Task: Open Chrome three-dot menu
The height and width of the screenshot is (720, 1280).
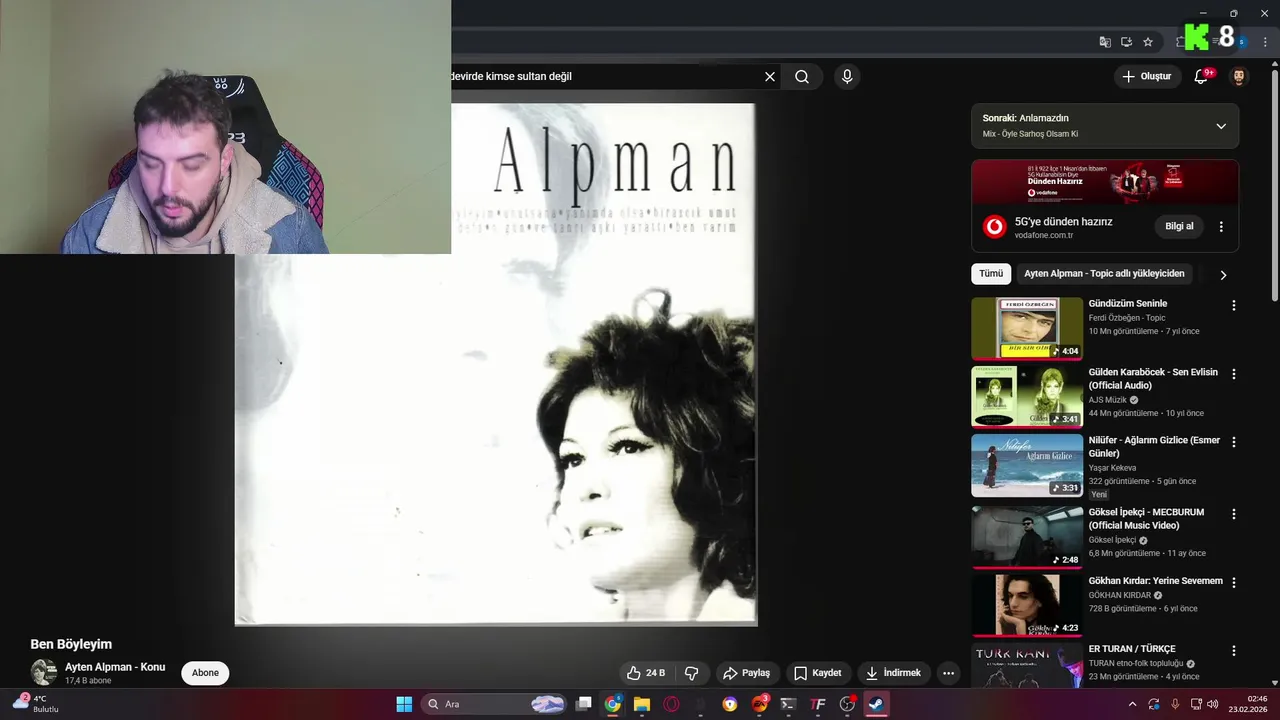Action: (x=1266, y=42)
